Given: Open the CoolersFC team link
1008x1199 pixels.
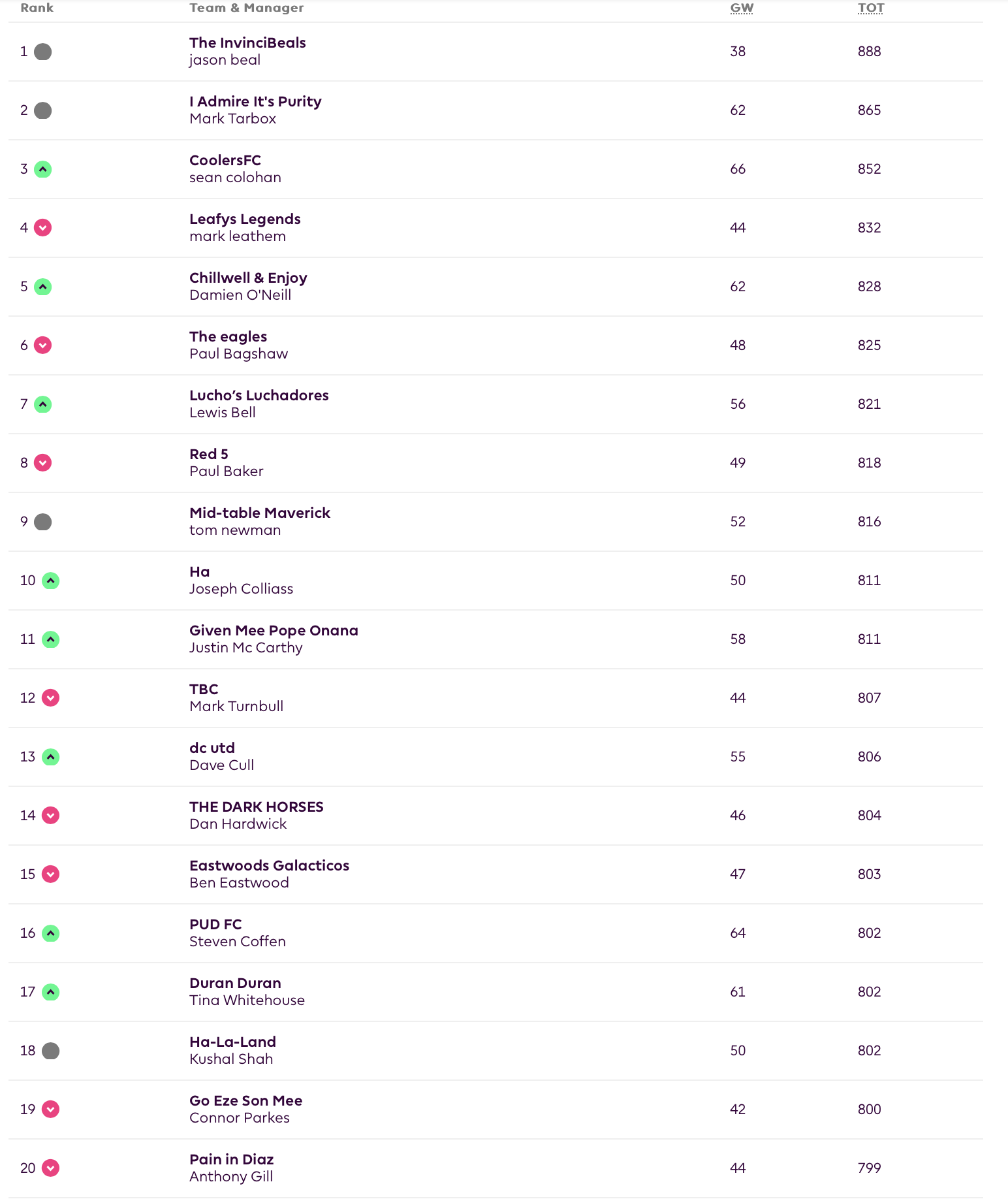Looking at the screenshot, I should [x=225, y=161].
